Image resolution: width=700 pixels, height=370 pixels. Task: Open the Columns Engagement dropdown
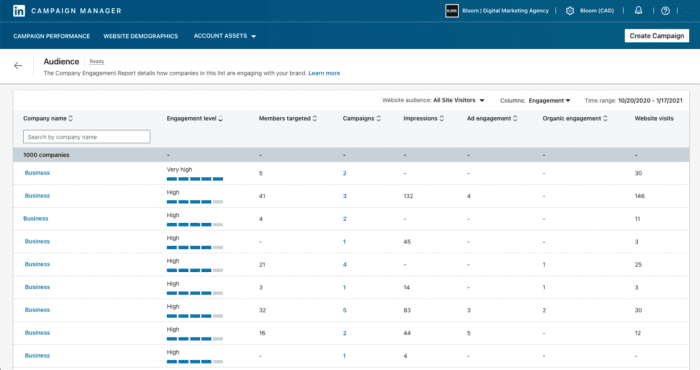pyautogui.click(x=549, y=100)
